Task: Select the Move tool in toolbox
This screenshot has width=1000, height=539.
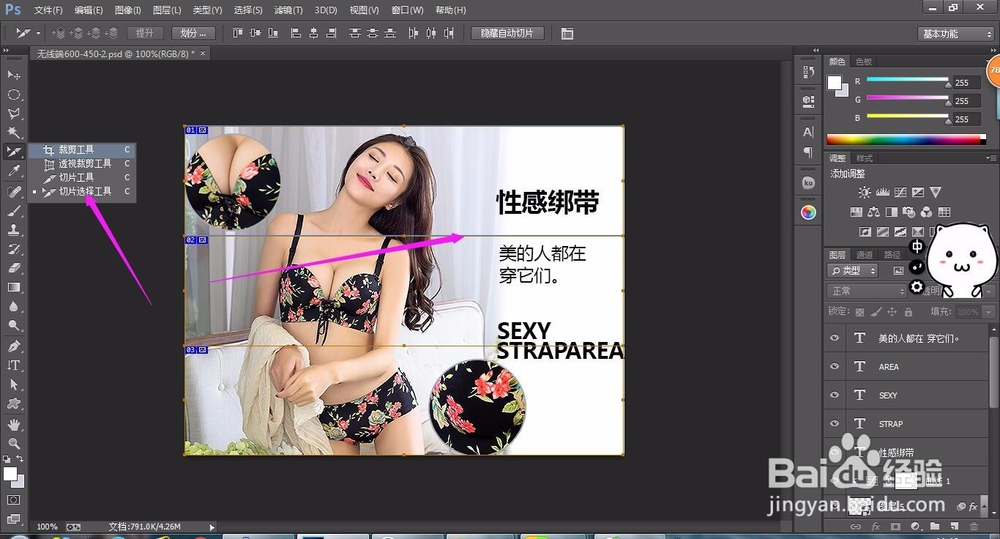Action: point(13,75)
